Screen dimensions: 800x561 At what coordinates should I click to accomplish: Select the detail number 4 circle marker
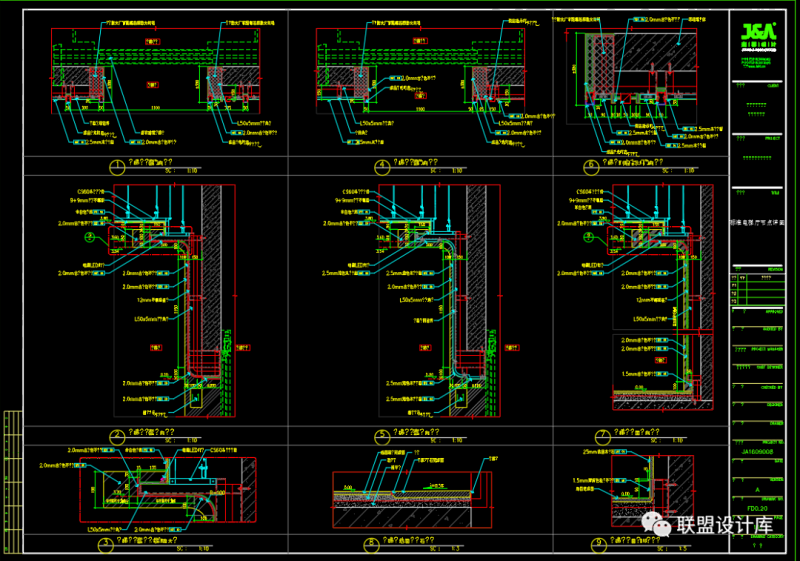pyautogui.click(x=380, y=166)
